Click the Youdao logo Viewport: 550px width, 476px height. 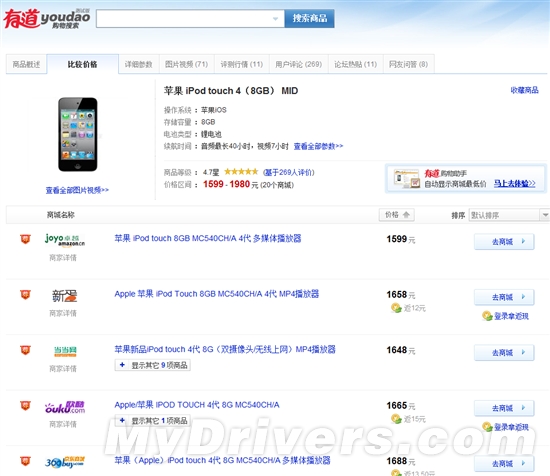point(47,18)
